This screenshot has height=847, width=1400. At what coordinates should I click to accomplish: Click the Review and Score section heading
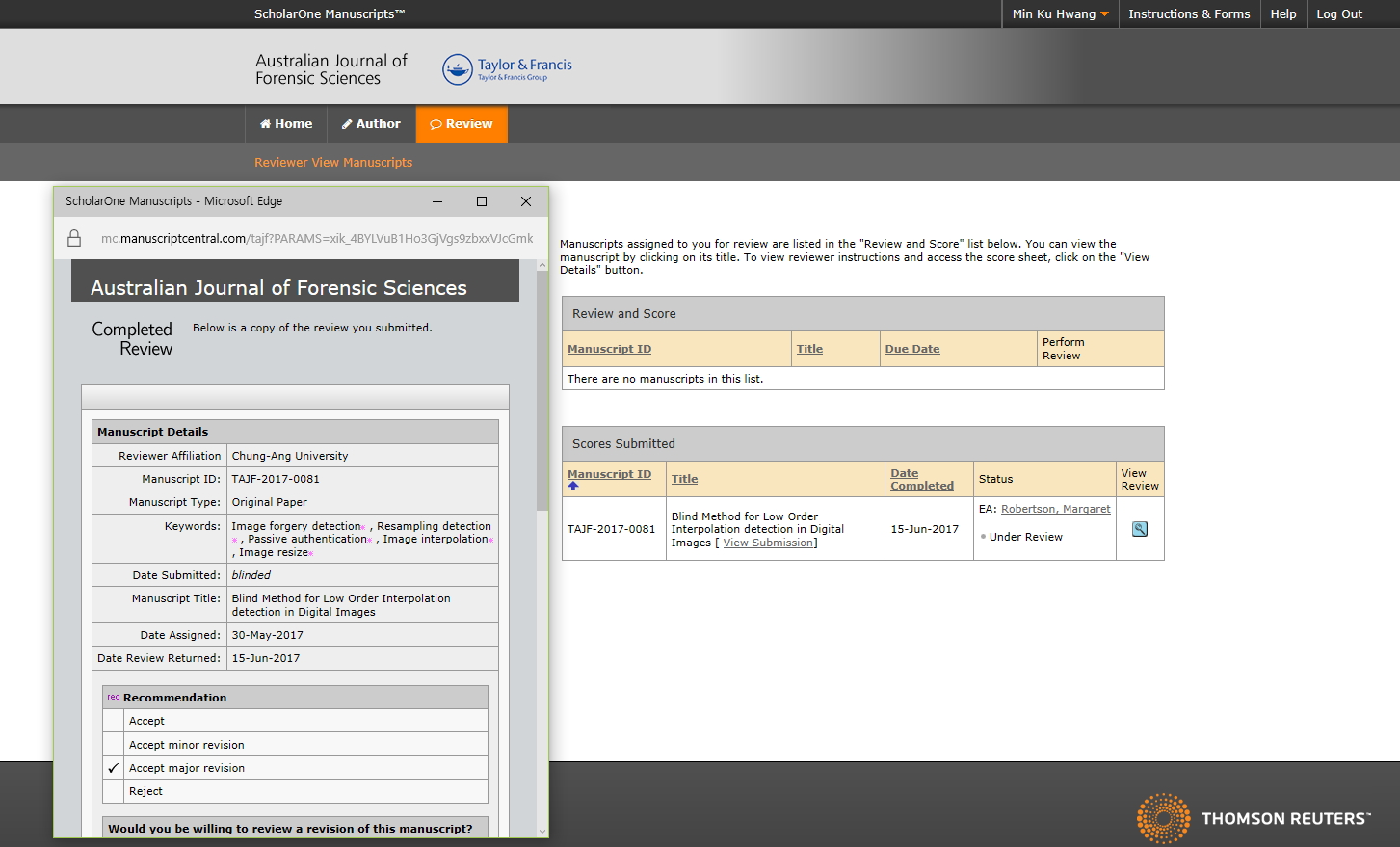click(624, 314)
